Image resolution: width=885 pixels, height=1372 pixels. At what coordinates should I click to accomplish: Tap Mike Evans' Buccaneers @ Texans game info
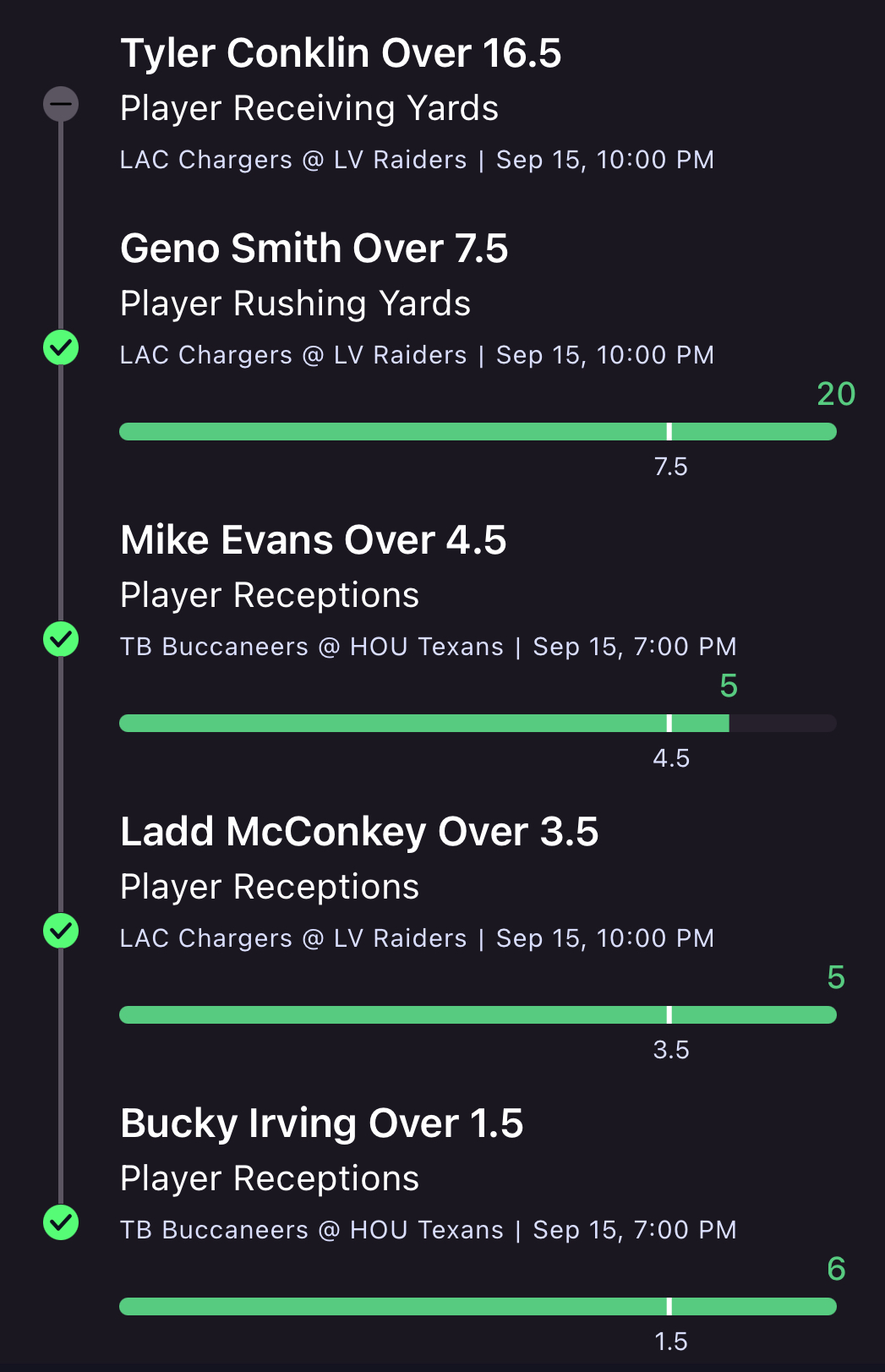428,647
